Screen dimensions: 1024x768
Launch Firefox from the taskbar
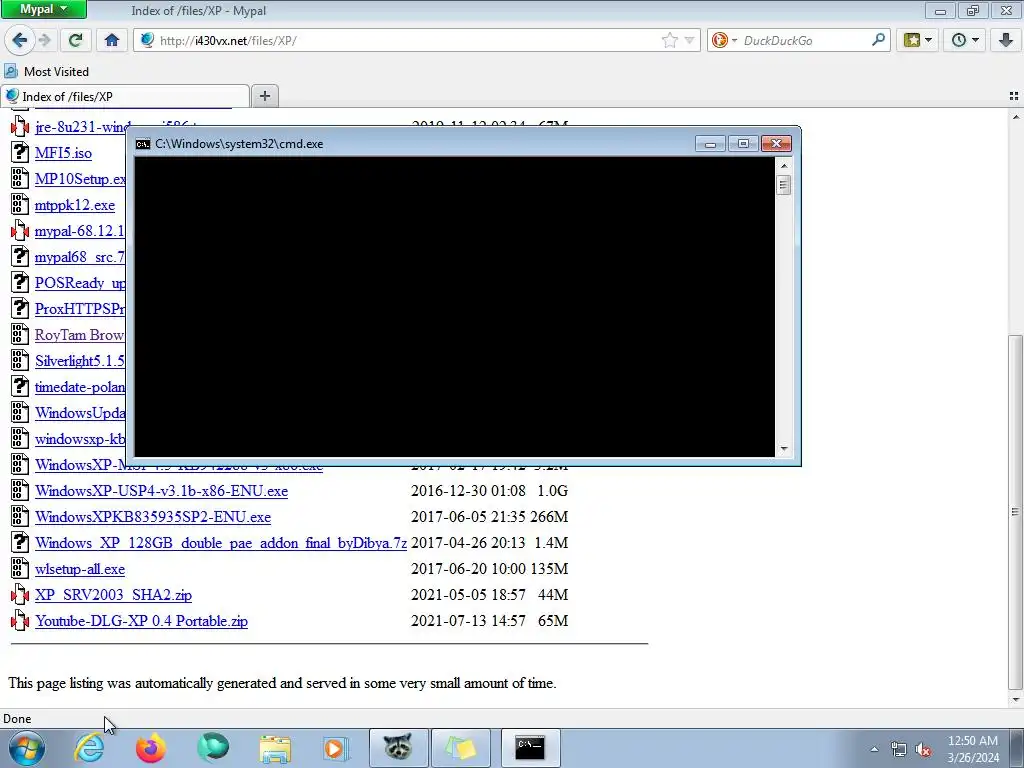pos(151,748)
